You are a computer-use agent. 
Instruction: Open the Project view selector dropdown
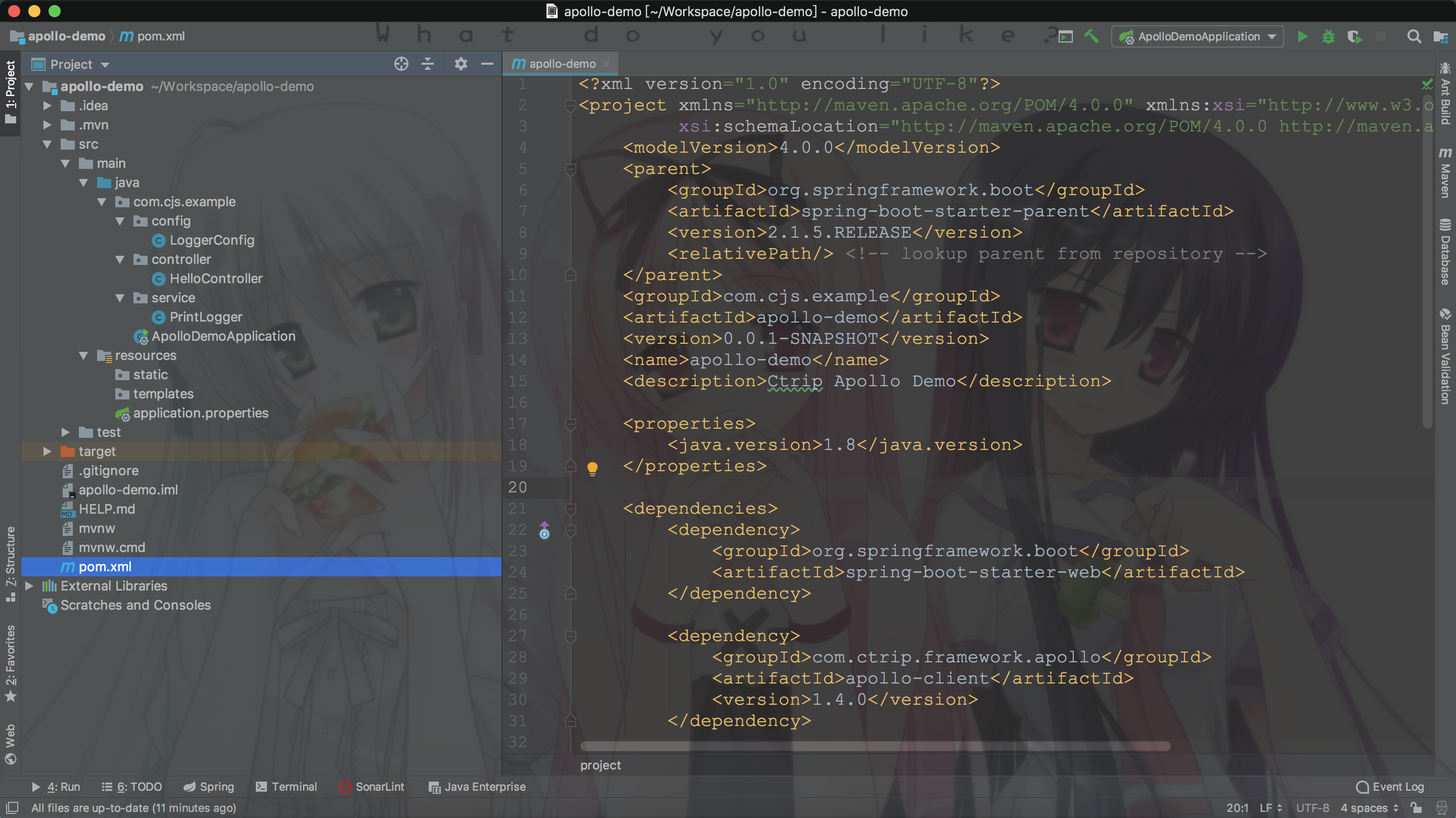(71, 64)
